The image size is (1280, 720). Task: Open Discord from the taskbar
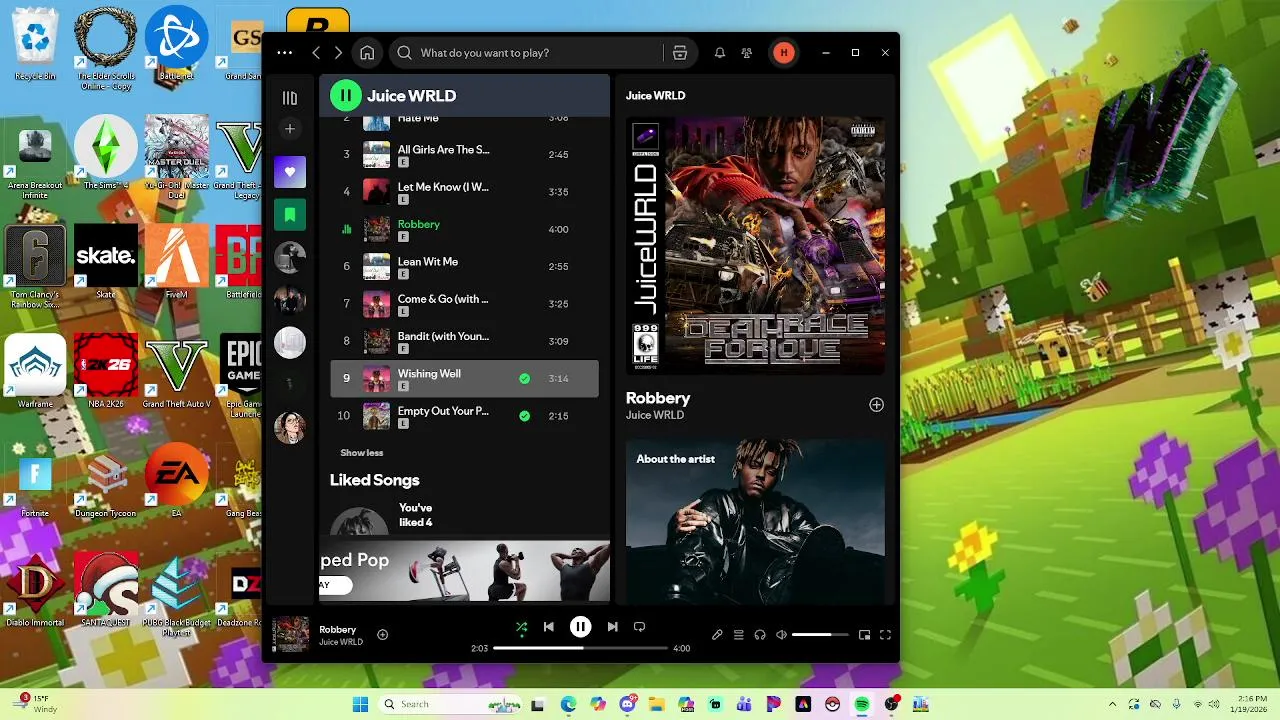[628, 704]
